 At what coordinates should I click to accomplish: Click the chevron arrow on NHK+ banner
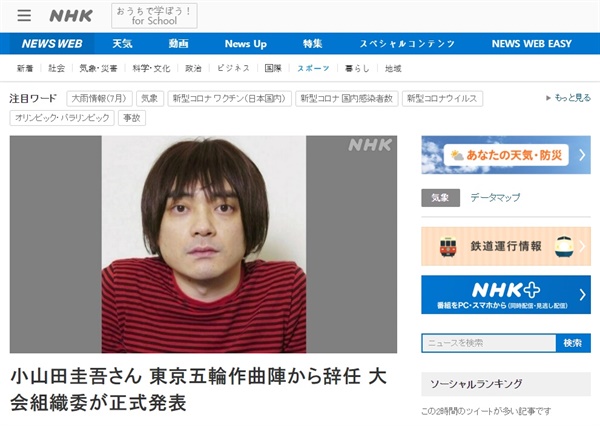[582, 295]
